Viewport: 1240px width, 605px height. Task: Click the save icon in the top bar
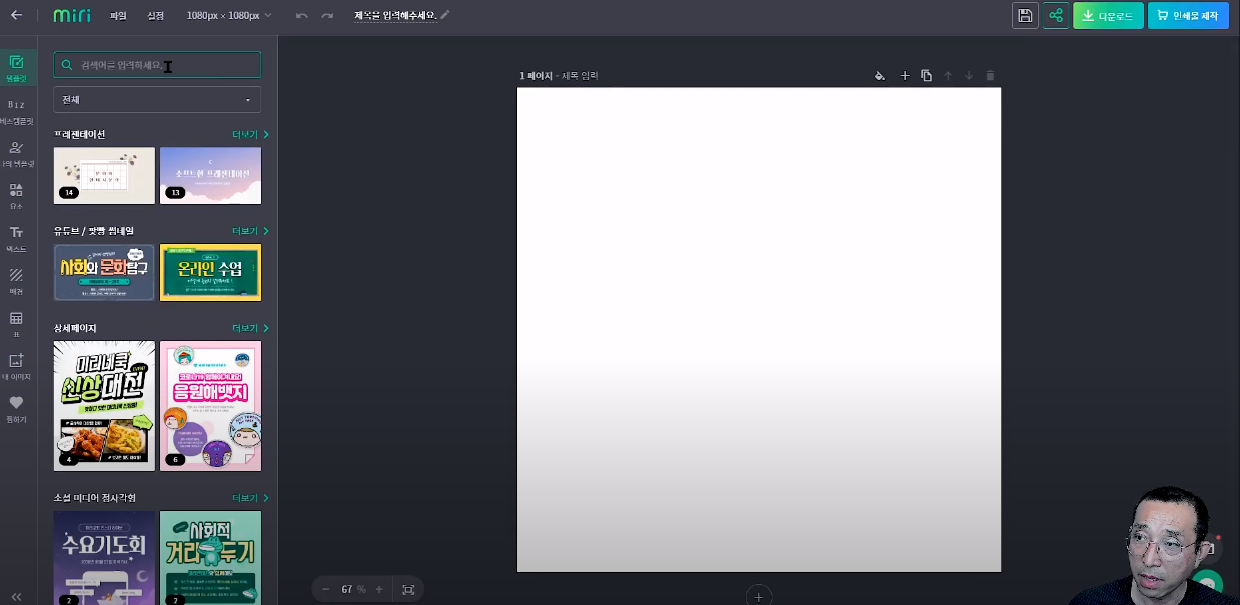pyautogui.click(x=1024, y=15)
